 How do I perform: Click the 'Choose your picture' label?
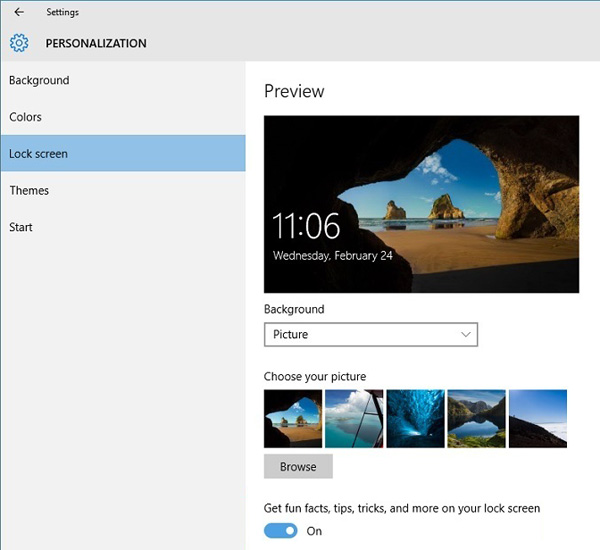(x=315, y=377)
